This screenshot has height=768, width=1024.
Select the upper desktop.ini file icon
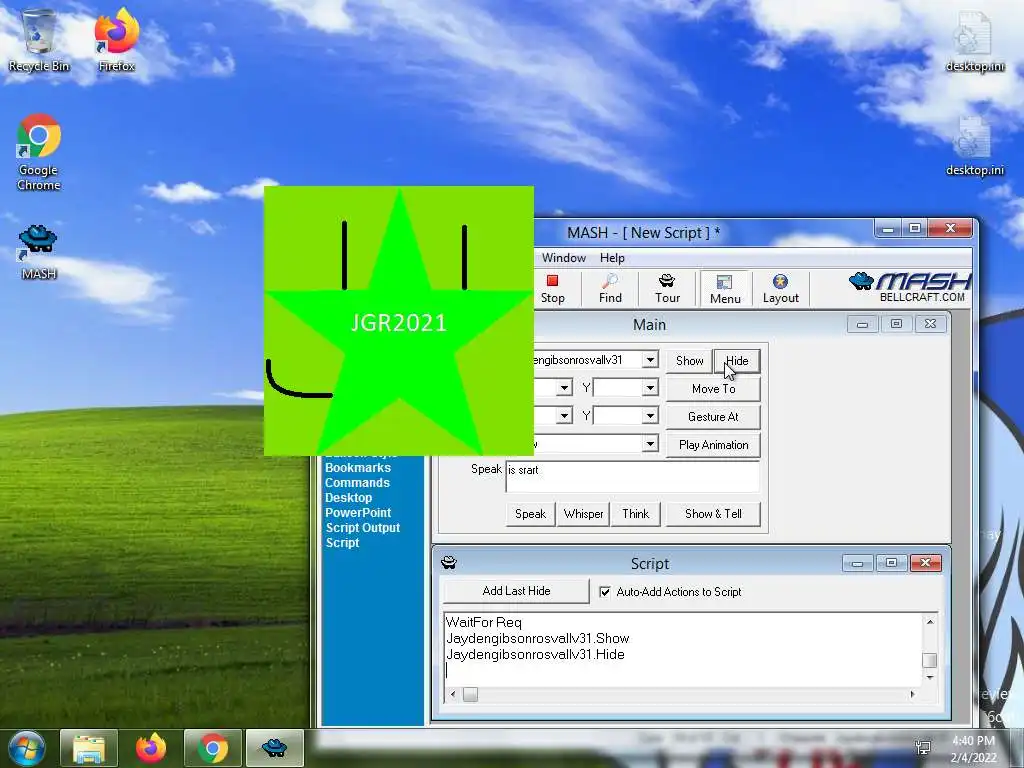pos(975,42)
